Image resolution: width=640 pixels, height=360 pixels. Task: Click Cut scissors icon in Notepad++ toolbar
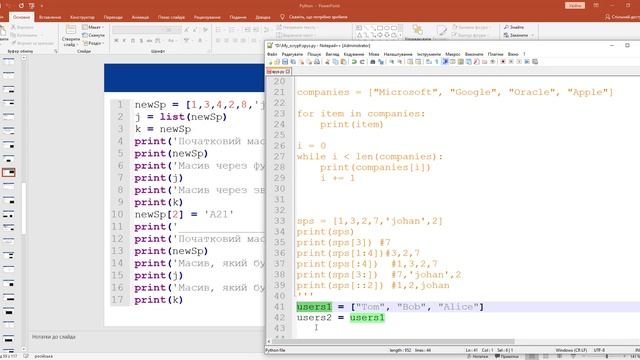point(327,62)
